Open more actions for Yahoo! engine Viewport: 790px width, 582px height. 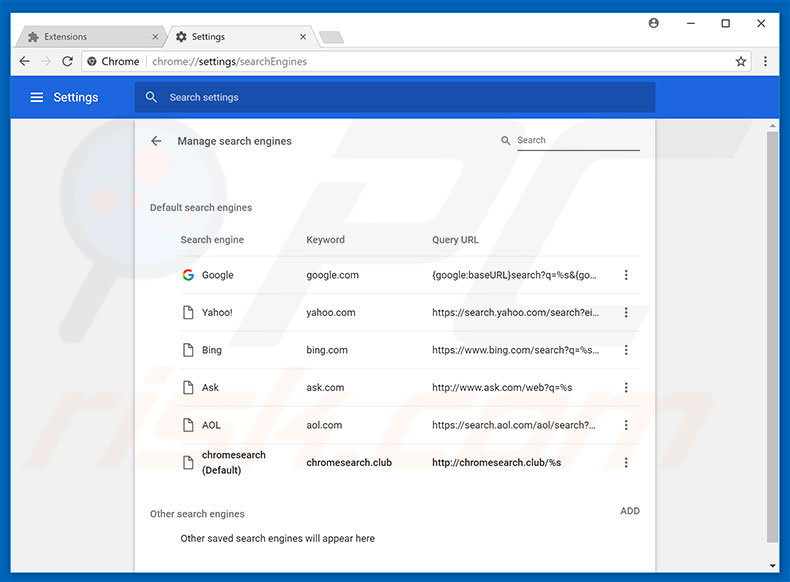coord(626,312)
